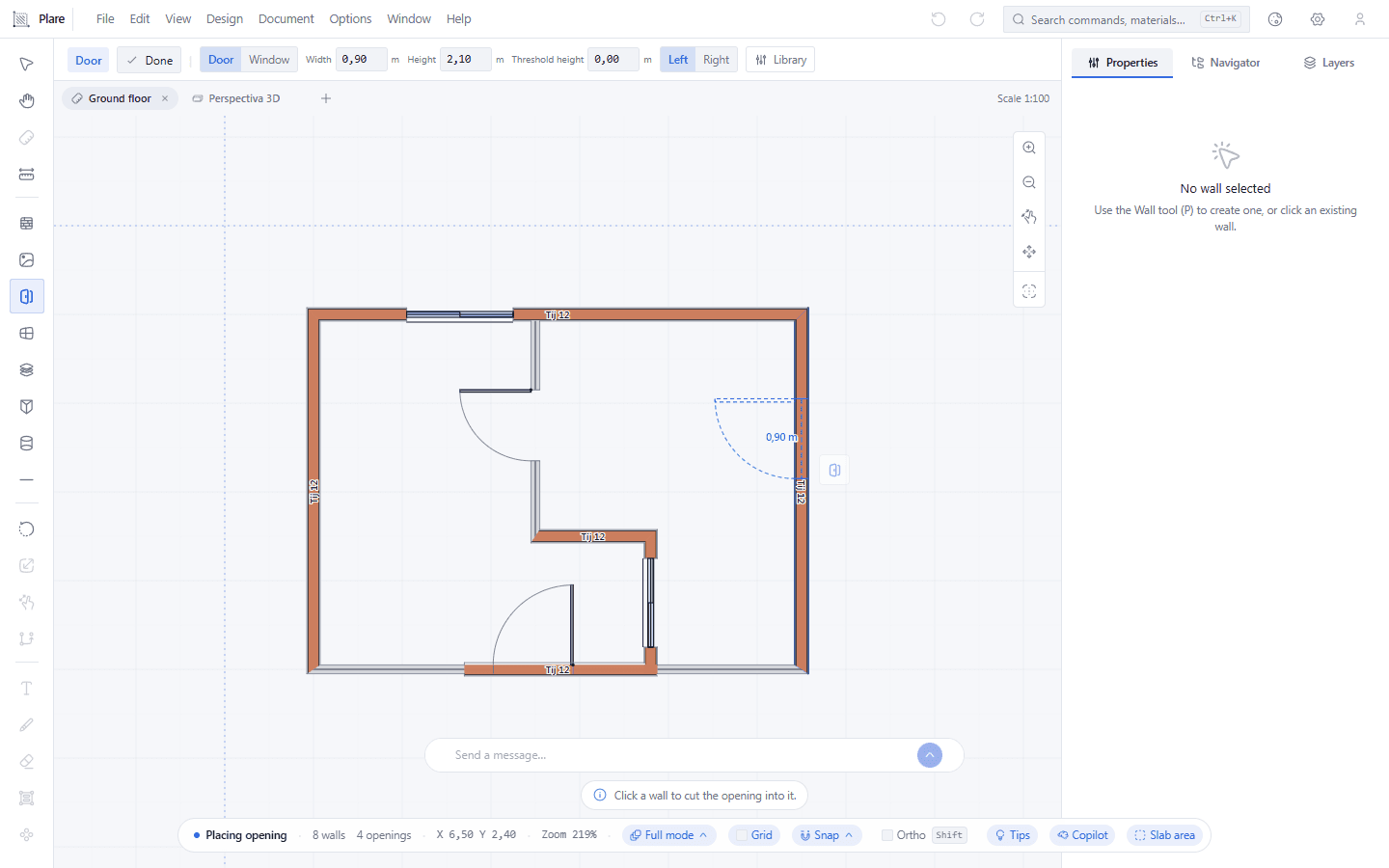Select the arrow pointer tool
The height and width of the screenshot is (868, 1389).
27,65
